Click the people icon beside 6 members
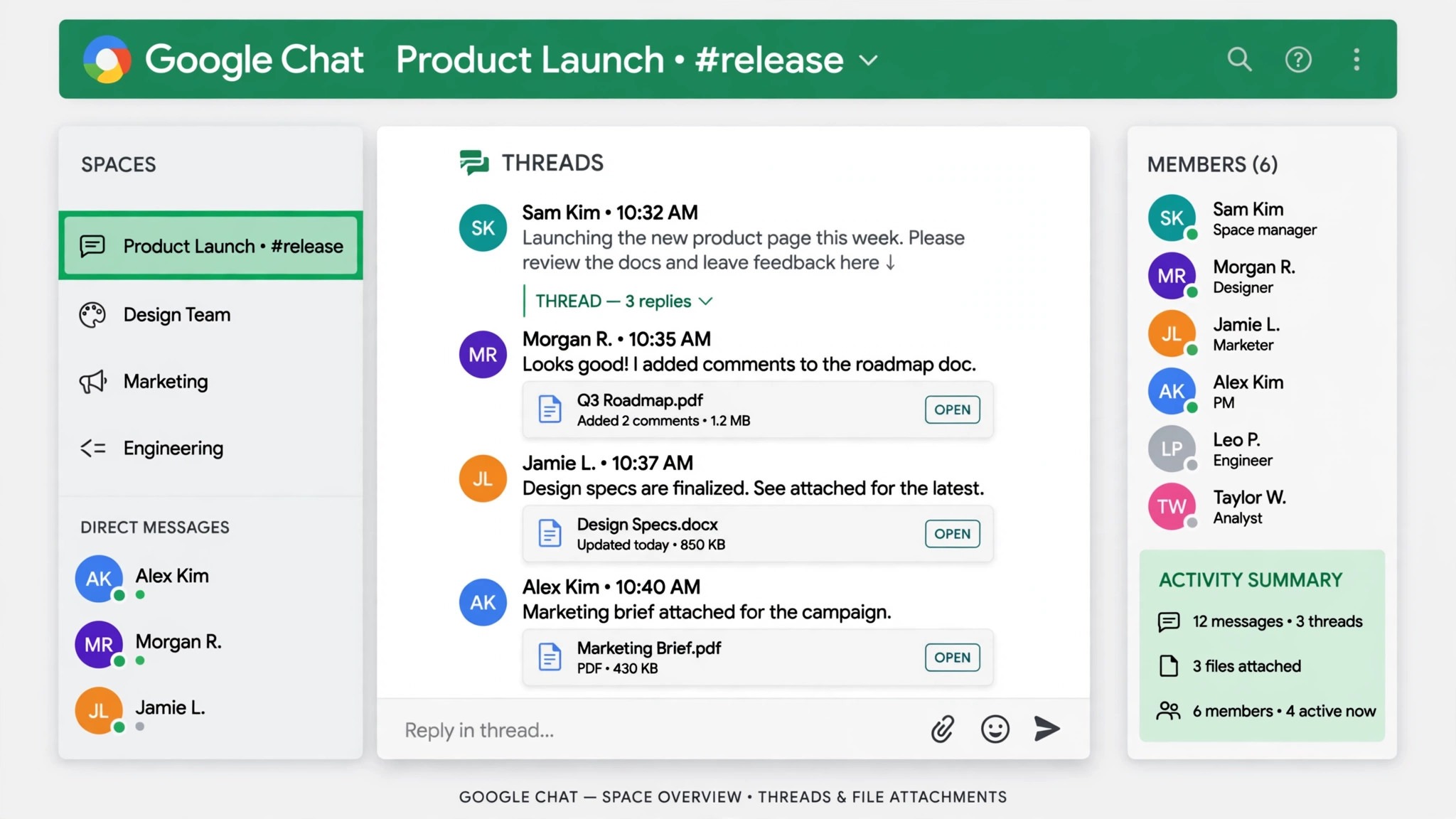Viewport: 1456px width, 819px height. point(1169,711)
